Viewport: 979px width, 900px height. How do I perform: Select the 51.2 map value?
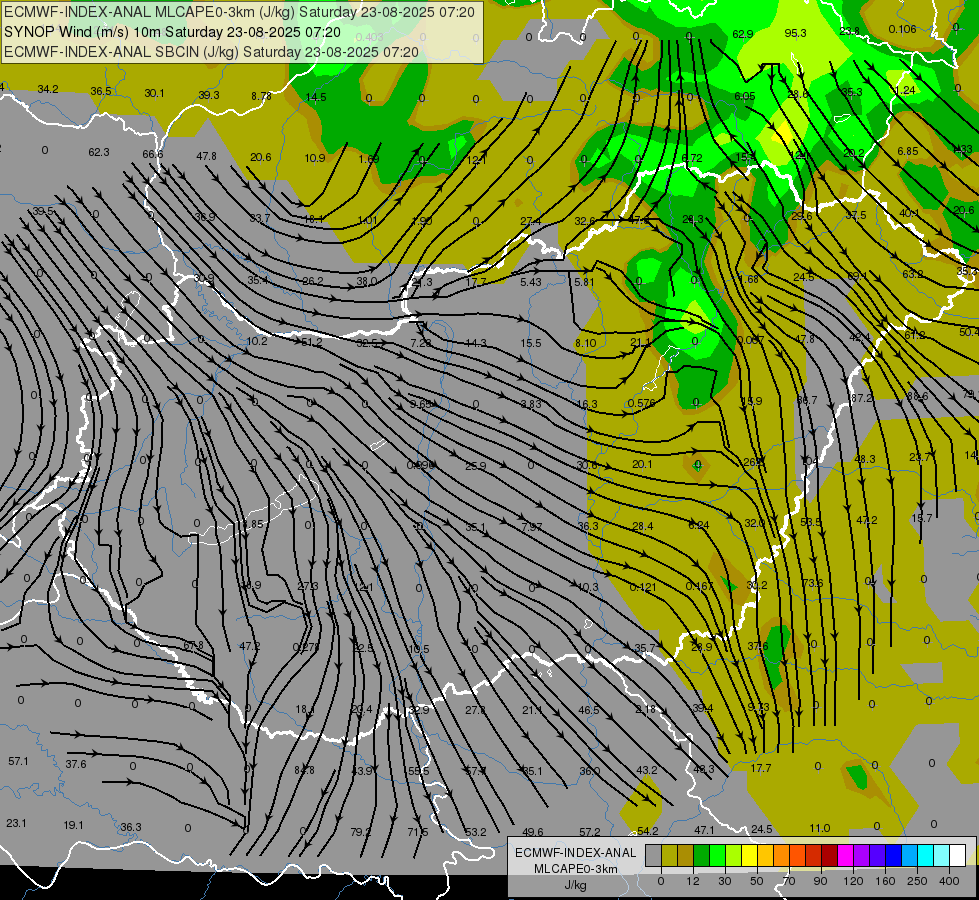click(312, 342)
